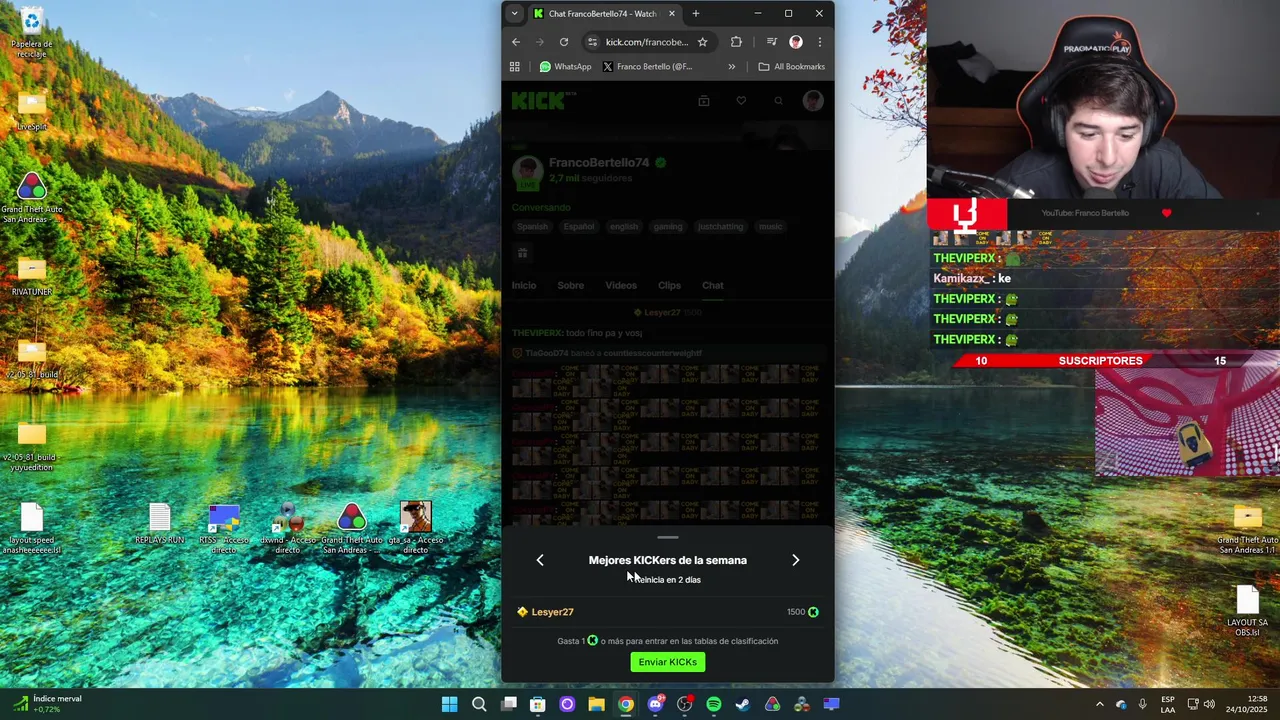The height and width of the screenshot is (720, 1280).
Task: Select the v2.05_81_build desktop folder
Action: pyautogui.click(x=32, y=359)
